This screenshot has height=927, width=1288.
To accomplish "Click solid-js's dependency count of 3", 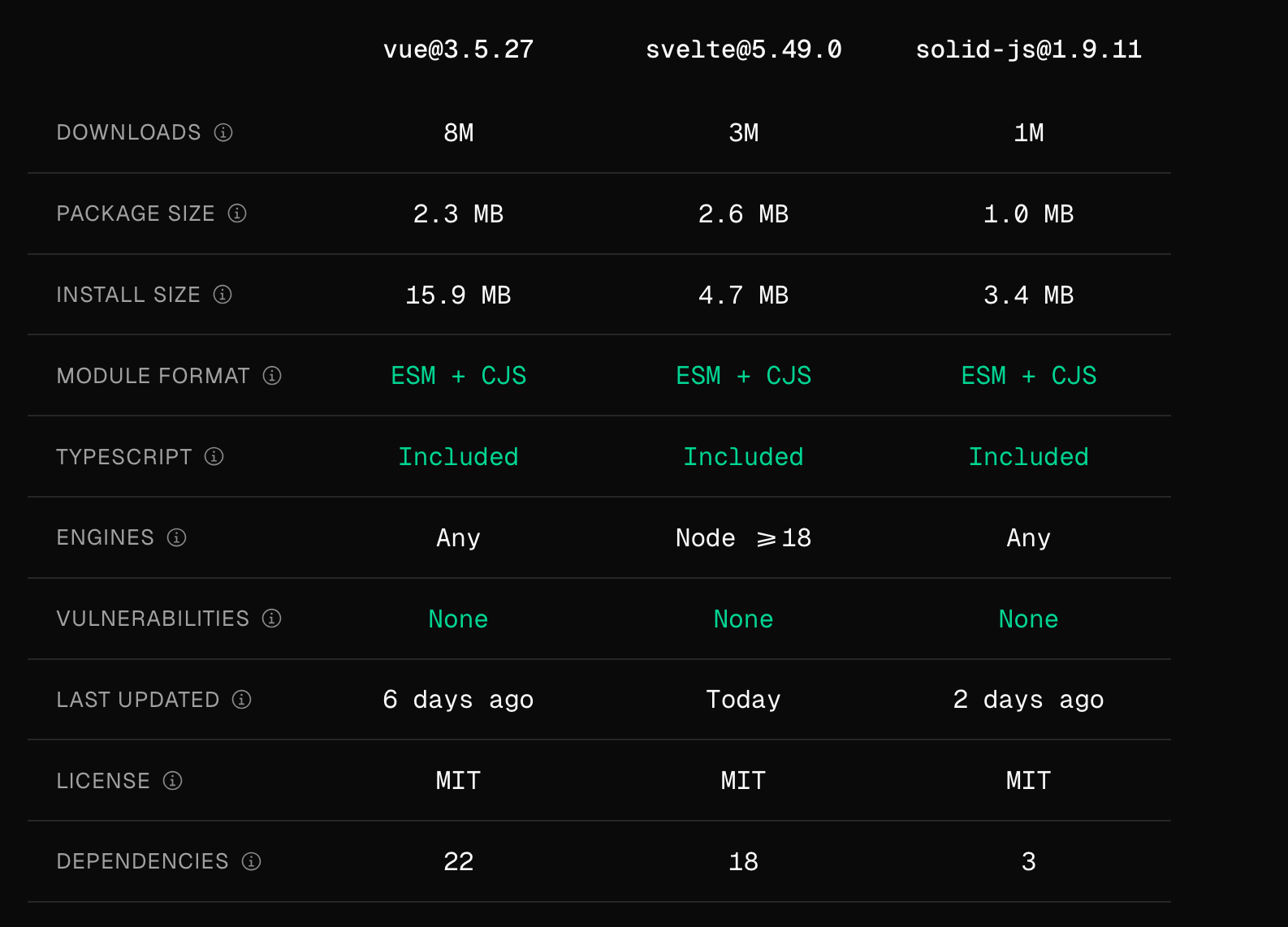I will pyautogui.click(x=1028, y=861).
